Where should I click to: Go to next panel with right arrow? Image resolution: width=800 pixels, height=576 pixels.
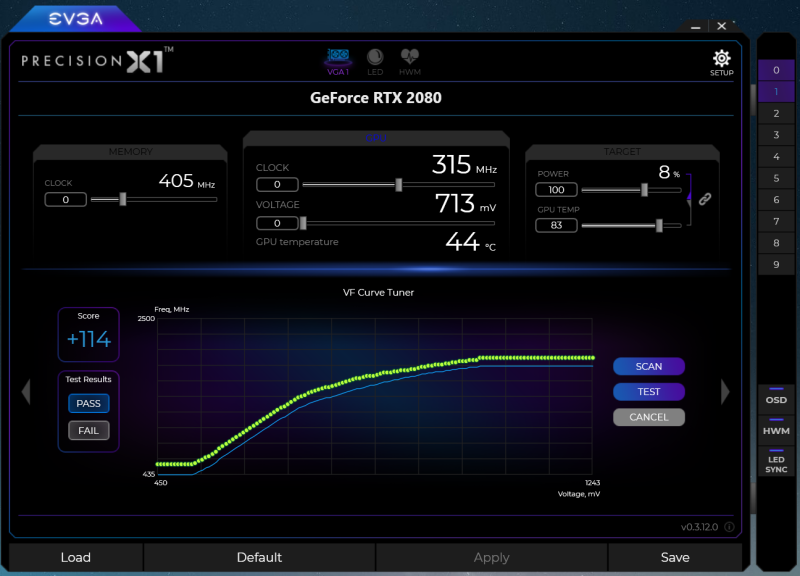tap(725, 391)
